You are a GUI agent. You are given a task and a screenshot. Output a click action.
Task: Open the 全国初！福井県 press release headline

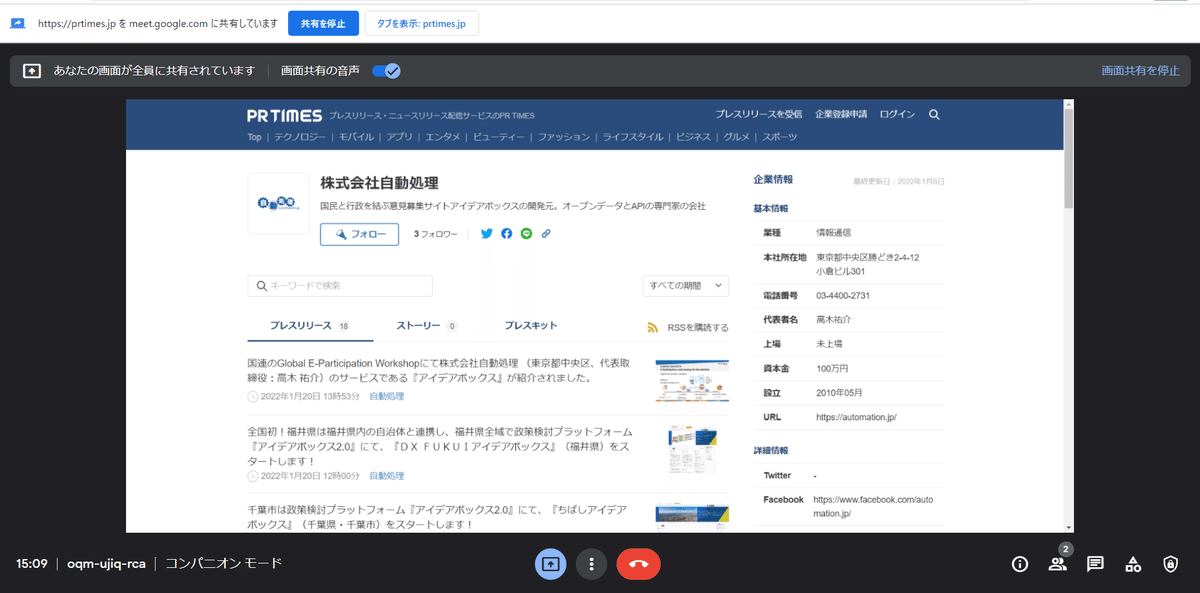[x=440, y=445]
